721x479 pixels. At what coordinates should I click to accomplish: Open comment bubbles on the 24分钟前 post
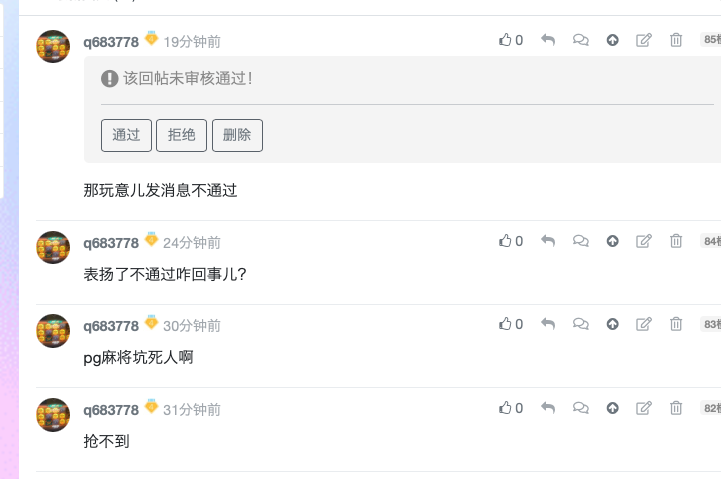pos(580,241)
